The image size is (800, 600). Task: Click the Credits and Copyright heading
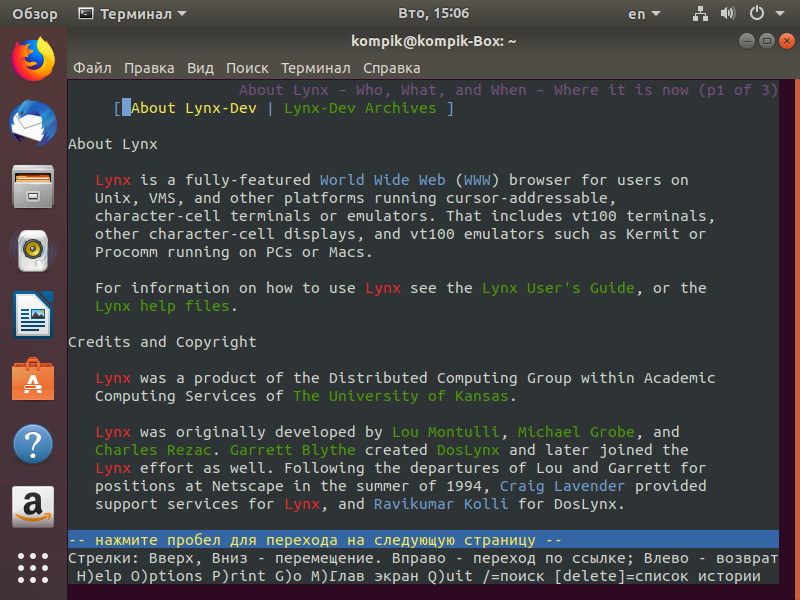162,342
